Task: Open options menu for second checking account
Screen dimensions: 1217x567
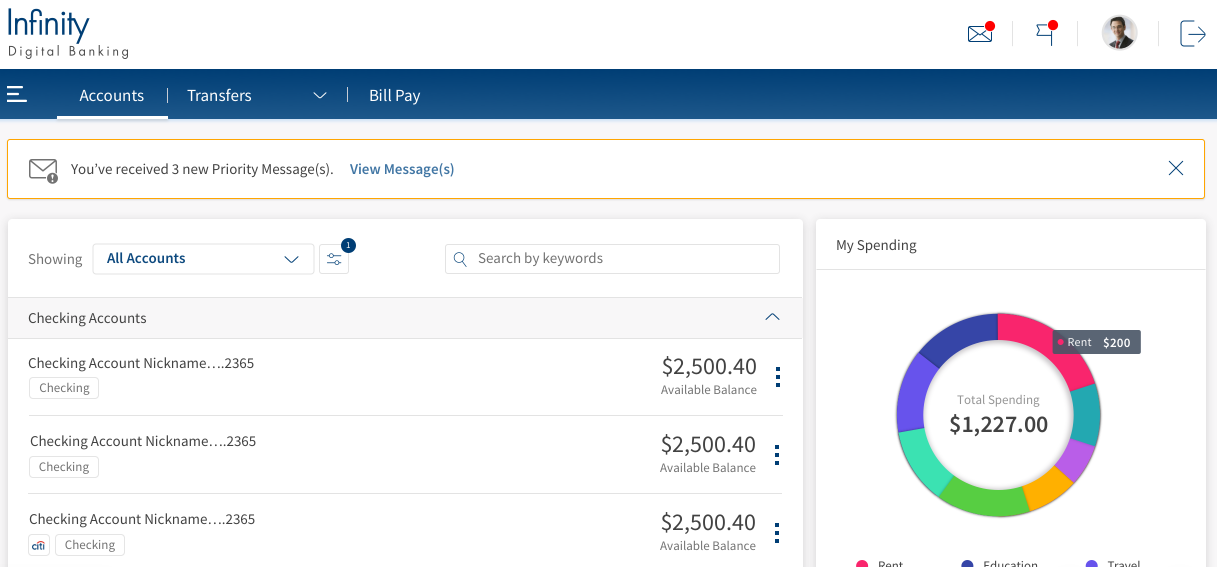Action: [777, 455]
